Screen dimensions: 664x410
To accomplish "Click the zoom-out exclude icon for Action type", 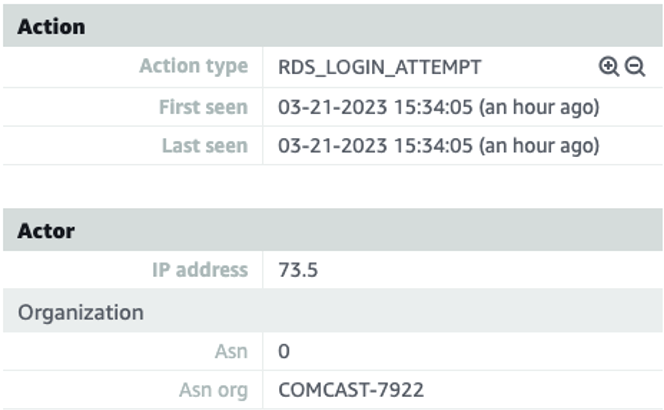I will pyautogui.click(x=634, y=67).
